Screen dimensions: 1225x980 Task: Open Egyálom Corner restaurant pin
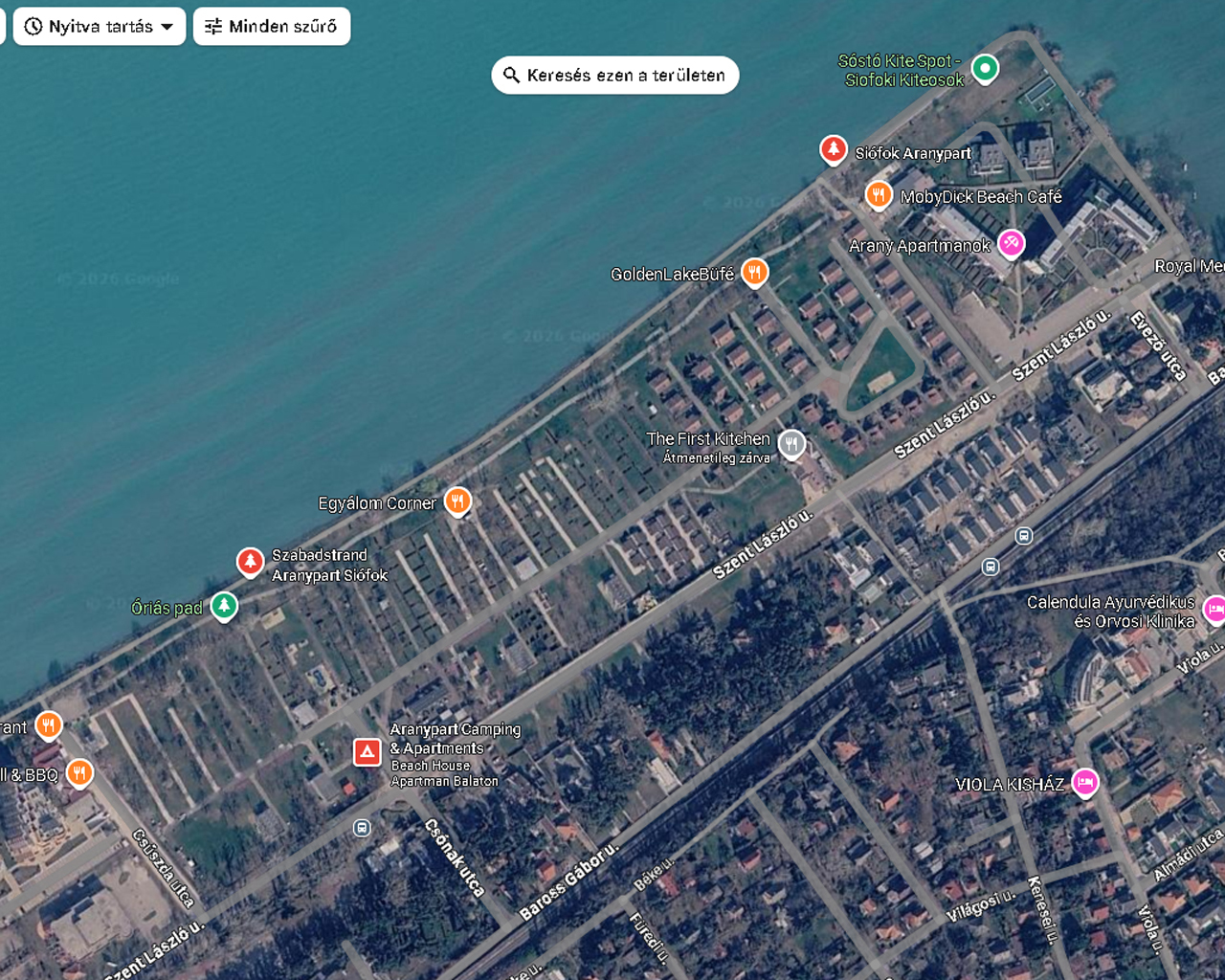pos(457,501)
